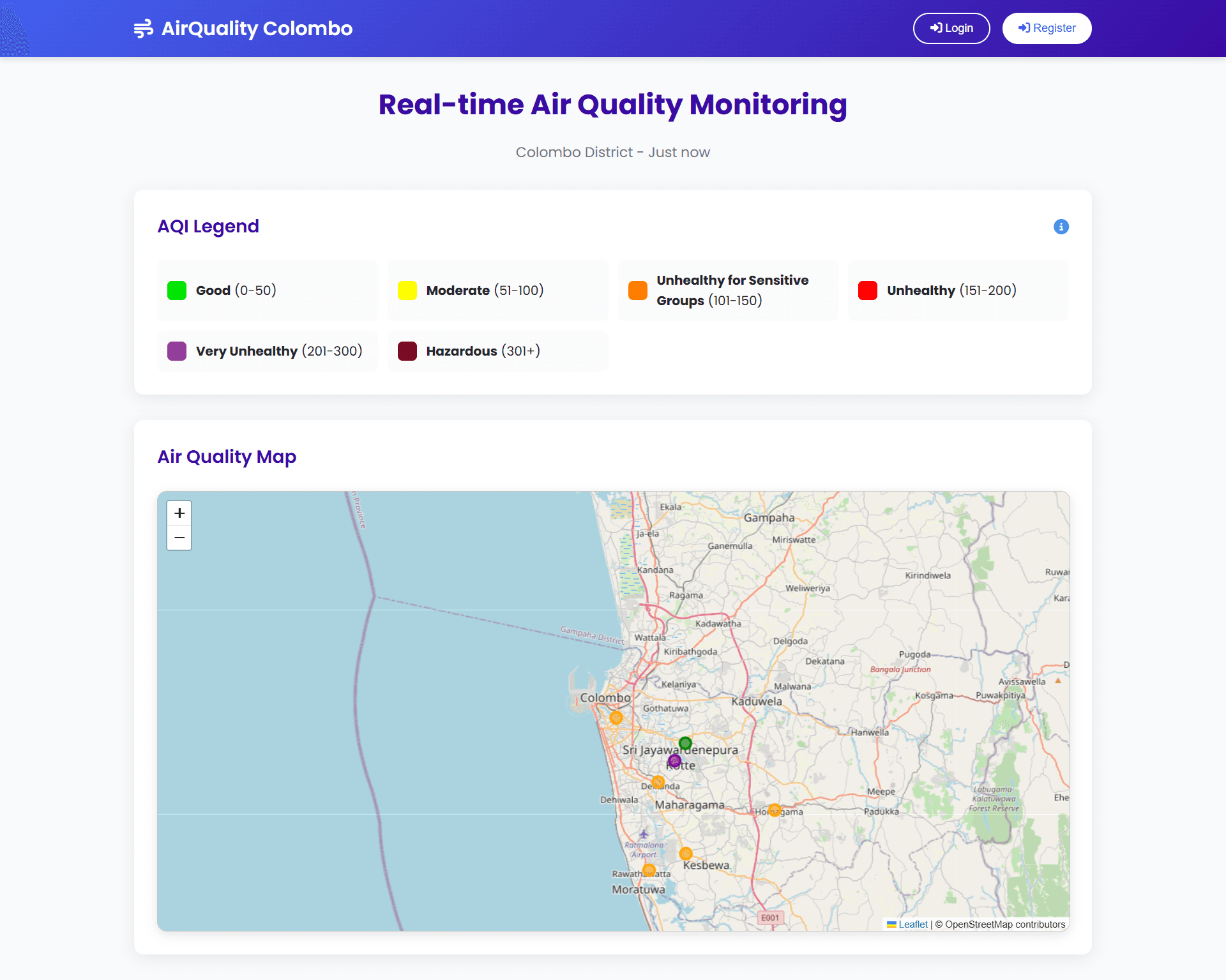Click the orange marker near Dehiwala/Delkanda
This screenshot has width=1226, height=980.
[x=658, y=782]
